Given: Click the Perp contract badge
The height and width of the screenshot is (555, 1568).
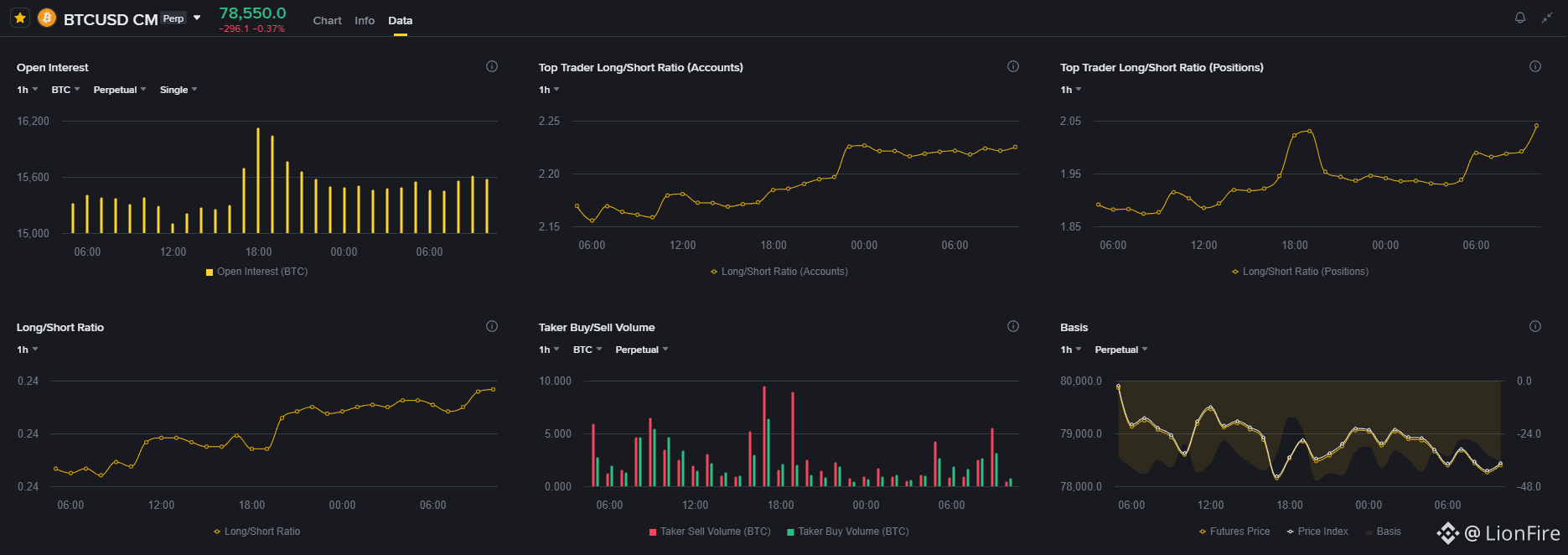Looking at the screenshot, I should click(173, 18).
